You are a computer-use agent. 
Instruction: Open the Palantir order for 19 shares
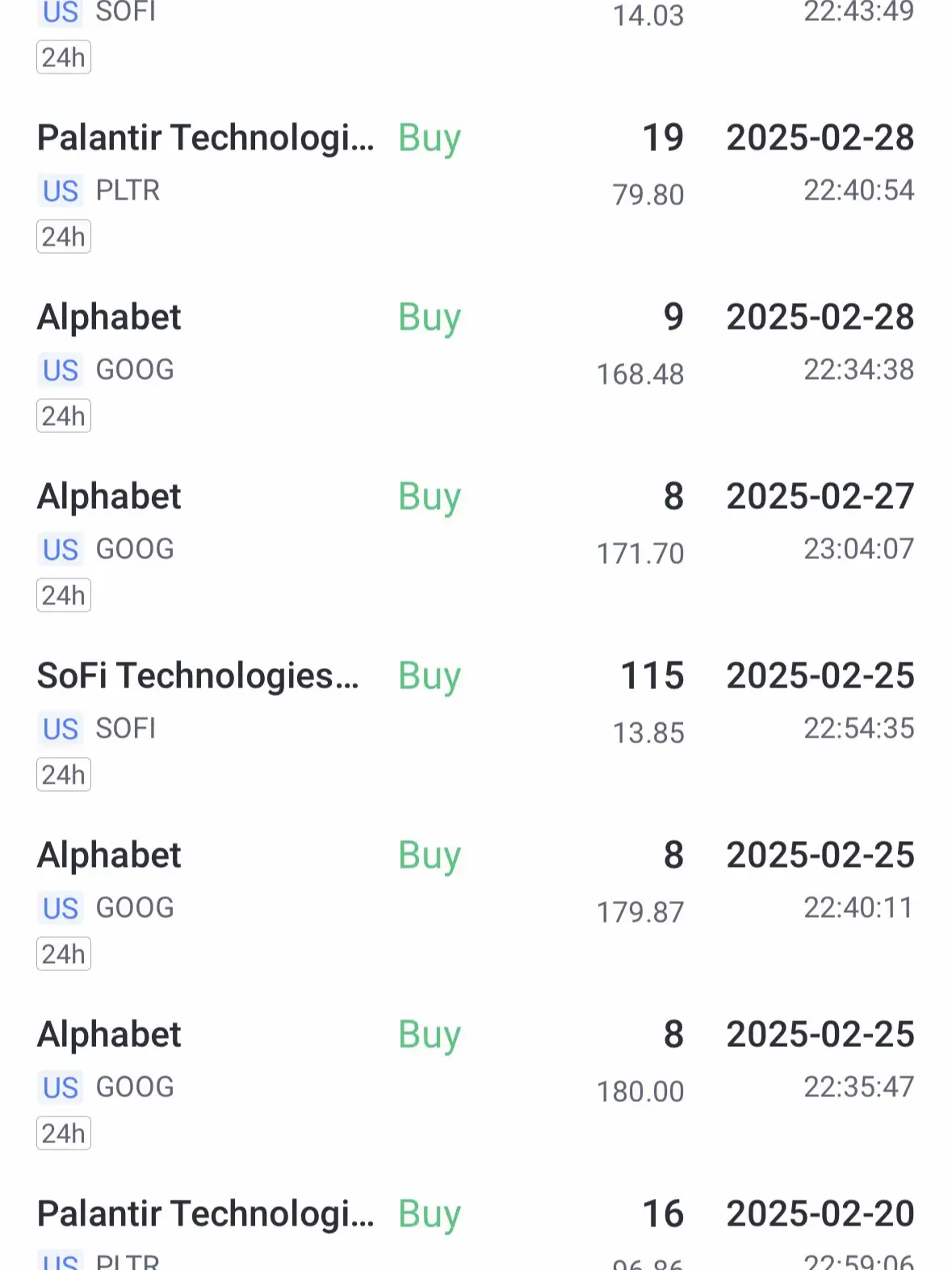point(206,138)
